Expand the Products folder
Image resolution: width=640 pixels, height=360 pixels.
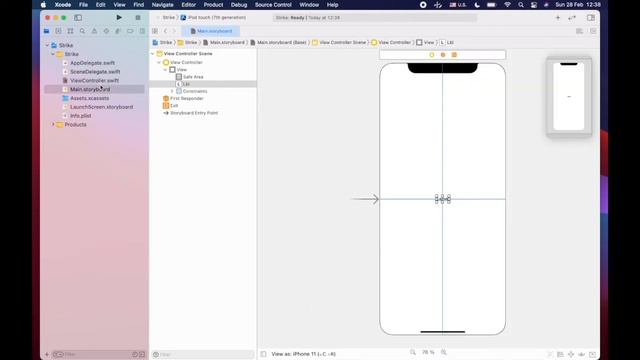pyautogui.click(x=53, y=124)
